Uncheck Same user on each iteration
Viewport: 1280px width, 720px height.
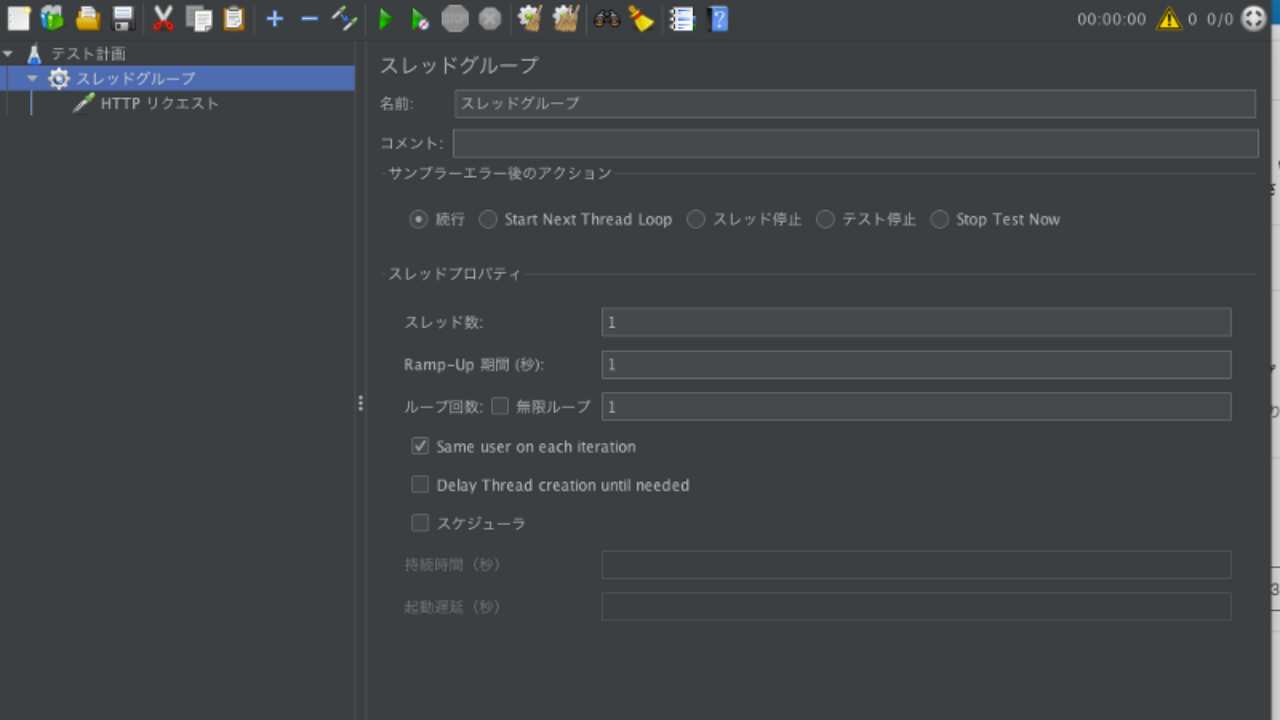point(420,446)
